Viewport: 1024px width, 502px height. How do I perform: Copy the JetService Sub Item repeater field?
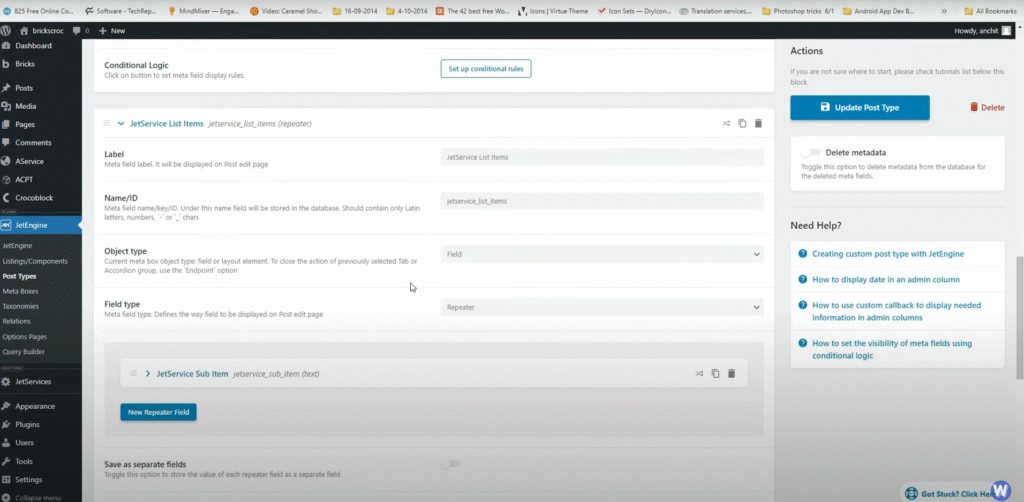pyautogui.click(x=715, y=373)
